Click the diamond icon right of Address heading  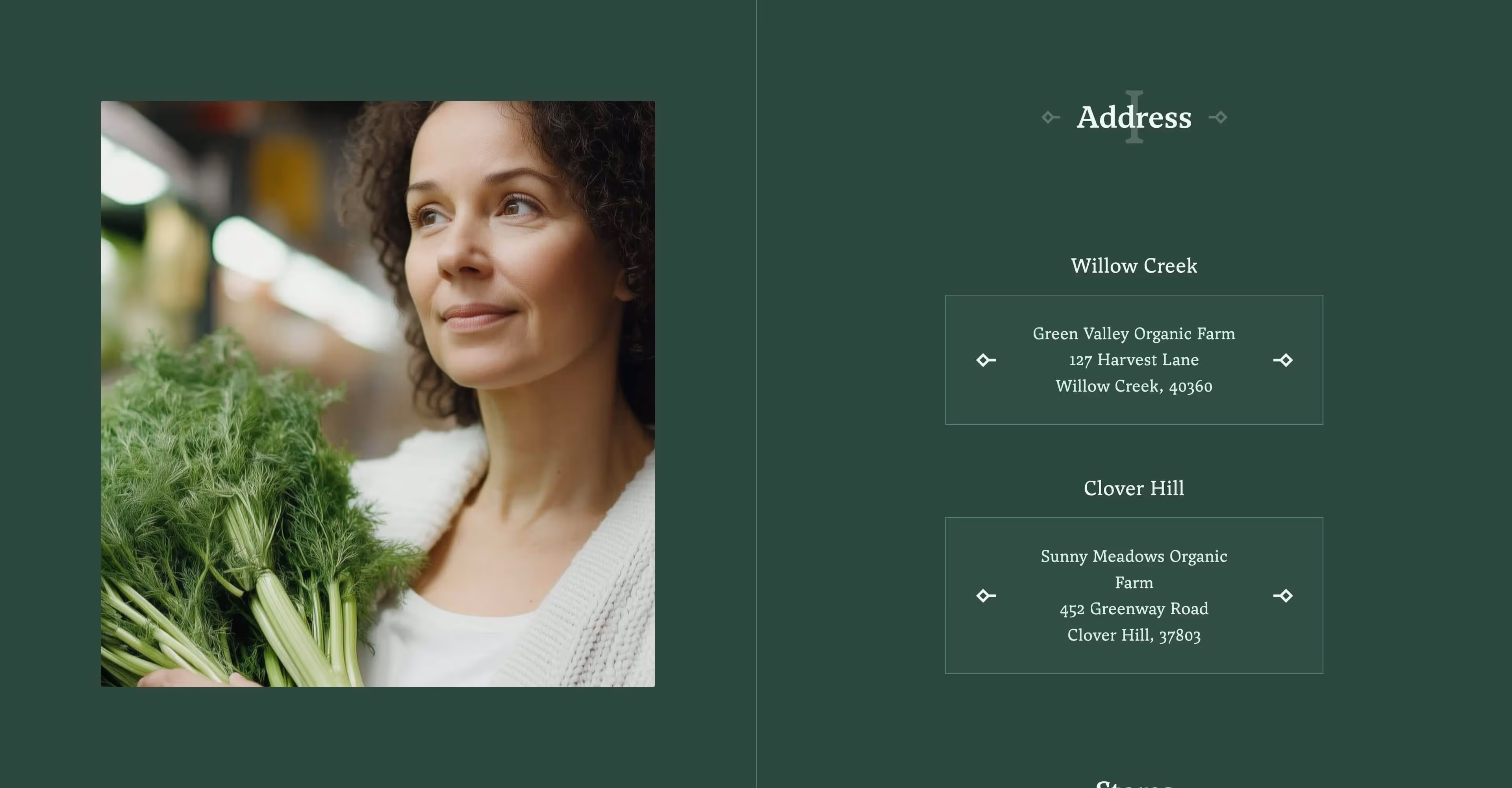(1218, 117)
